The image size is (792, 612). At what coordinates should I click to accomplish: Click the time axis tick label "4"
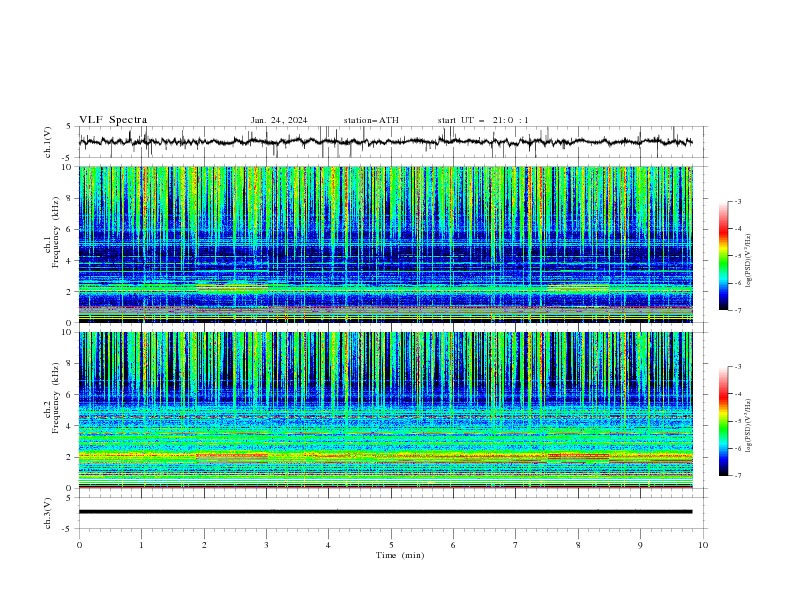(x=329, y=545)
